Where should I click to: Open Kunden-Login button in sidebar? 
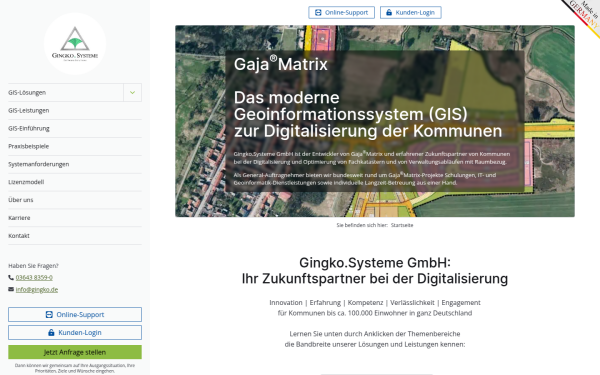tap(75, 333)
